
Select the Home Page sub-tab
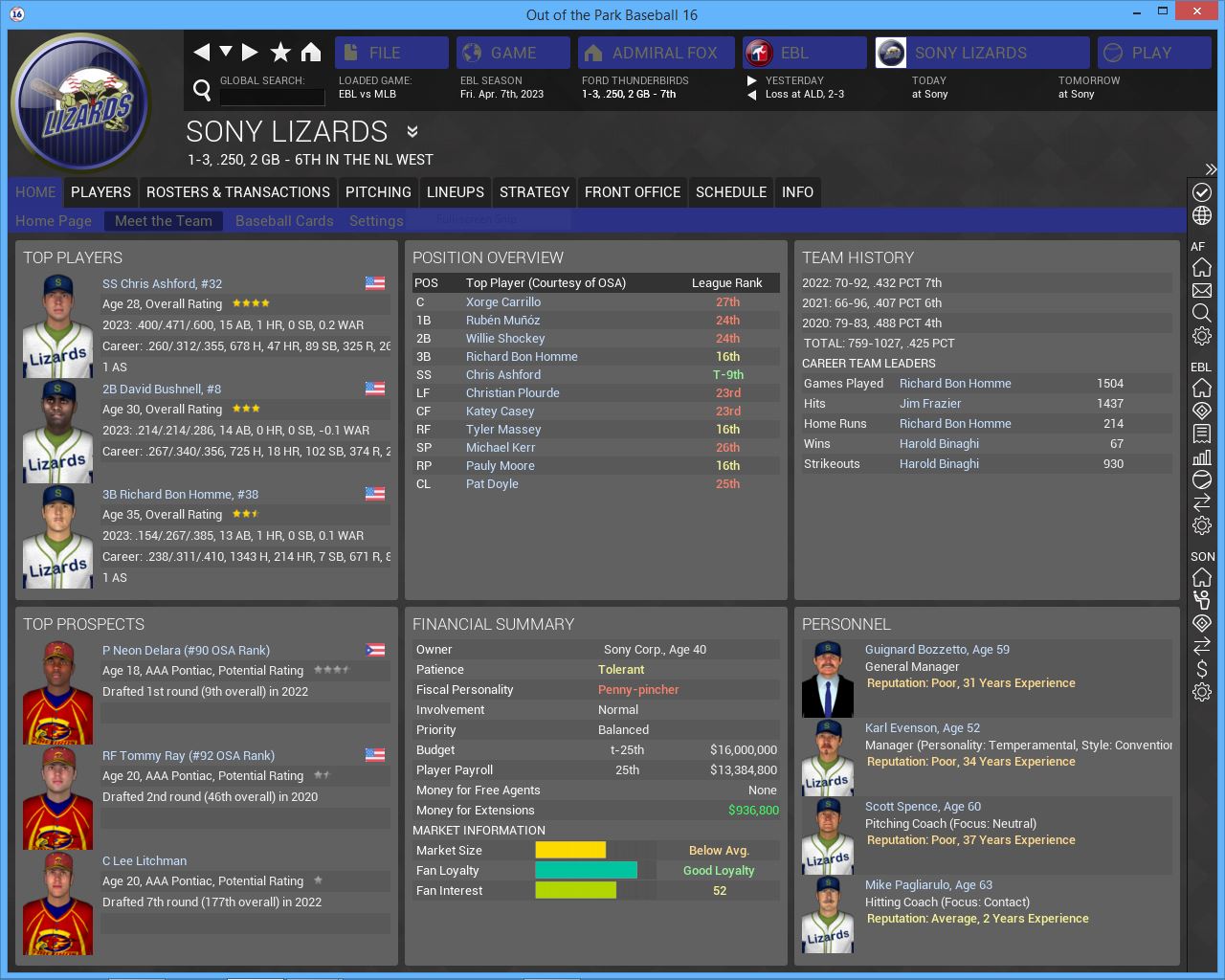[54, 221]
